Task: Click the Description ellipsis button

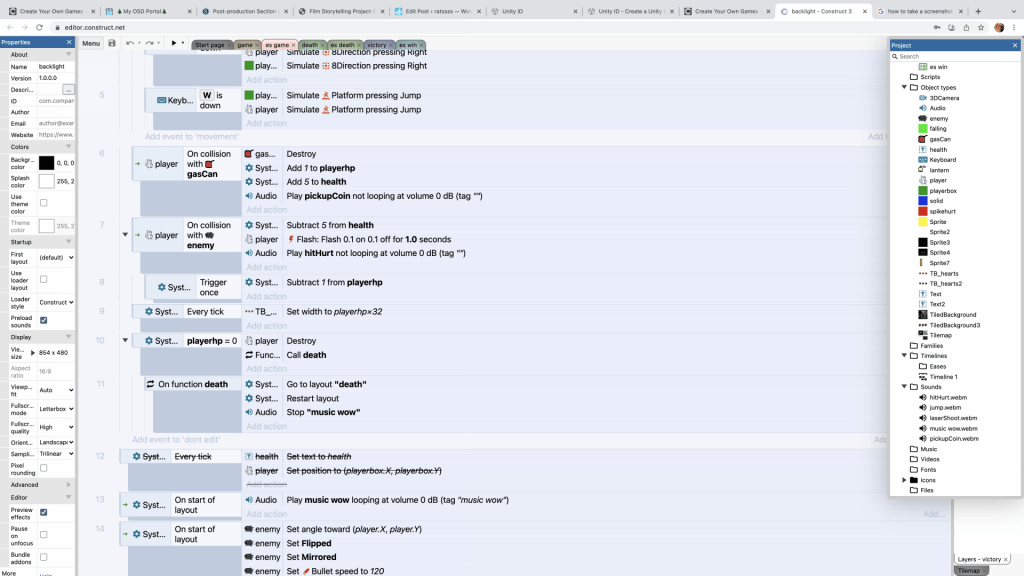Action: tap(68, 89)
